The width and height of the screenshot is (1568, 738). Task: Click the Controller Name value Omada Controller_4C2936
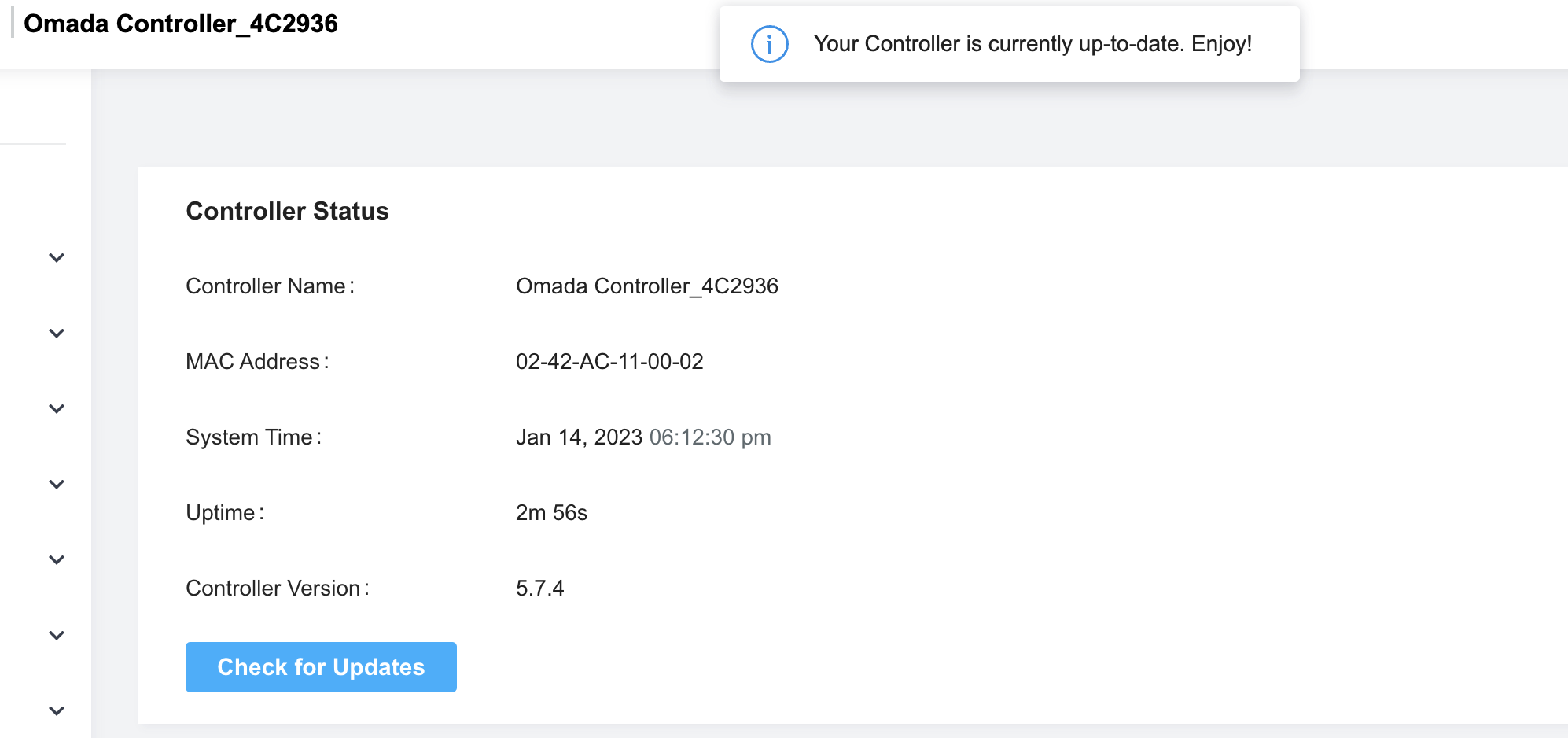coord(647,286)
